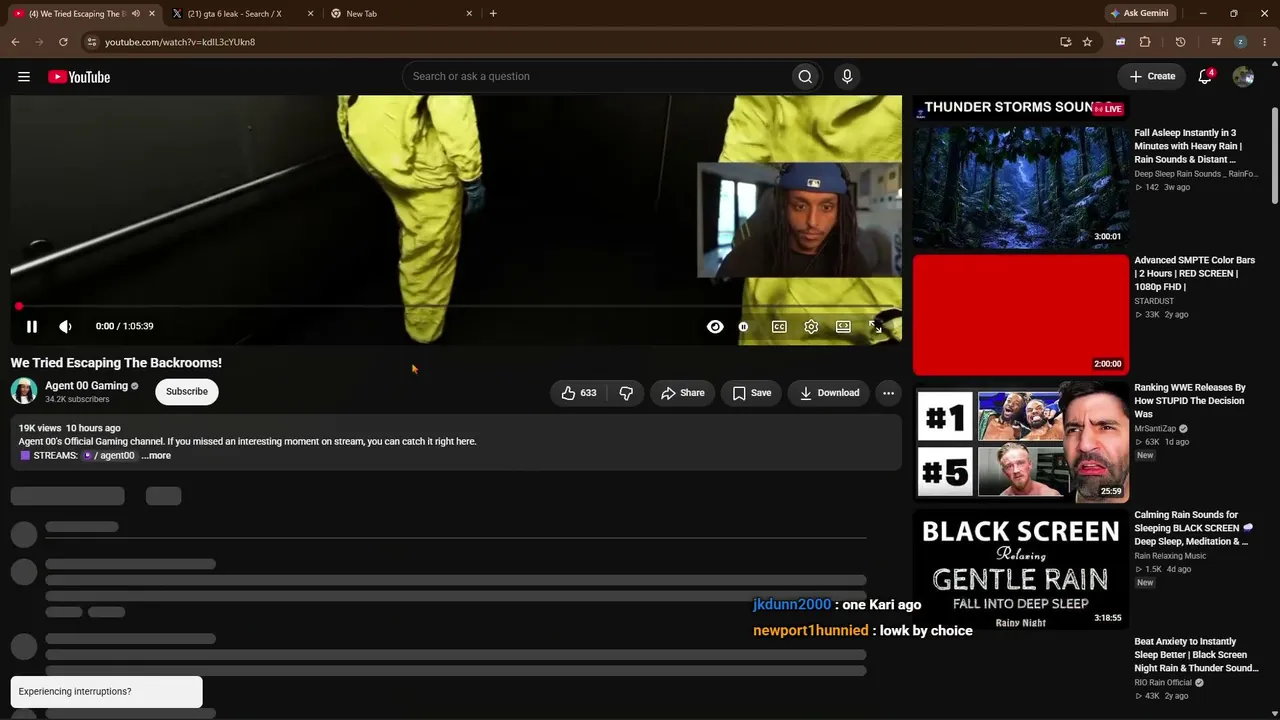Viewport: 1280px width, 720px height.
Task: Switch the player to theater mode
Action: coord(843,327)
